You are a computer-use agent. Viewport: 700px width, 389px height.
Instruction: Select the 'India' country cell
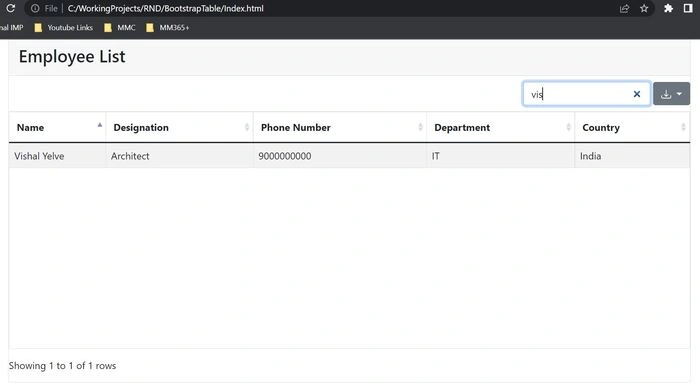[632, 156]
